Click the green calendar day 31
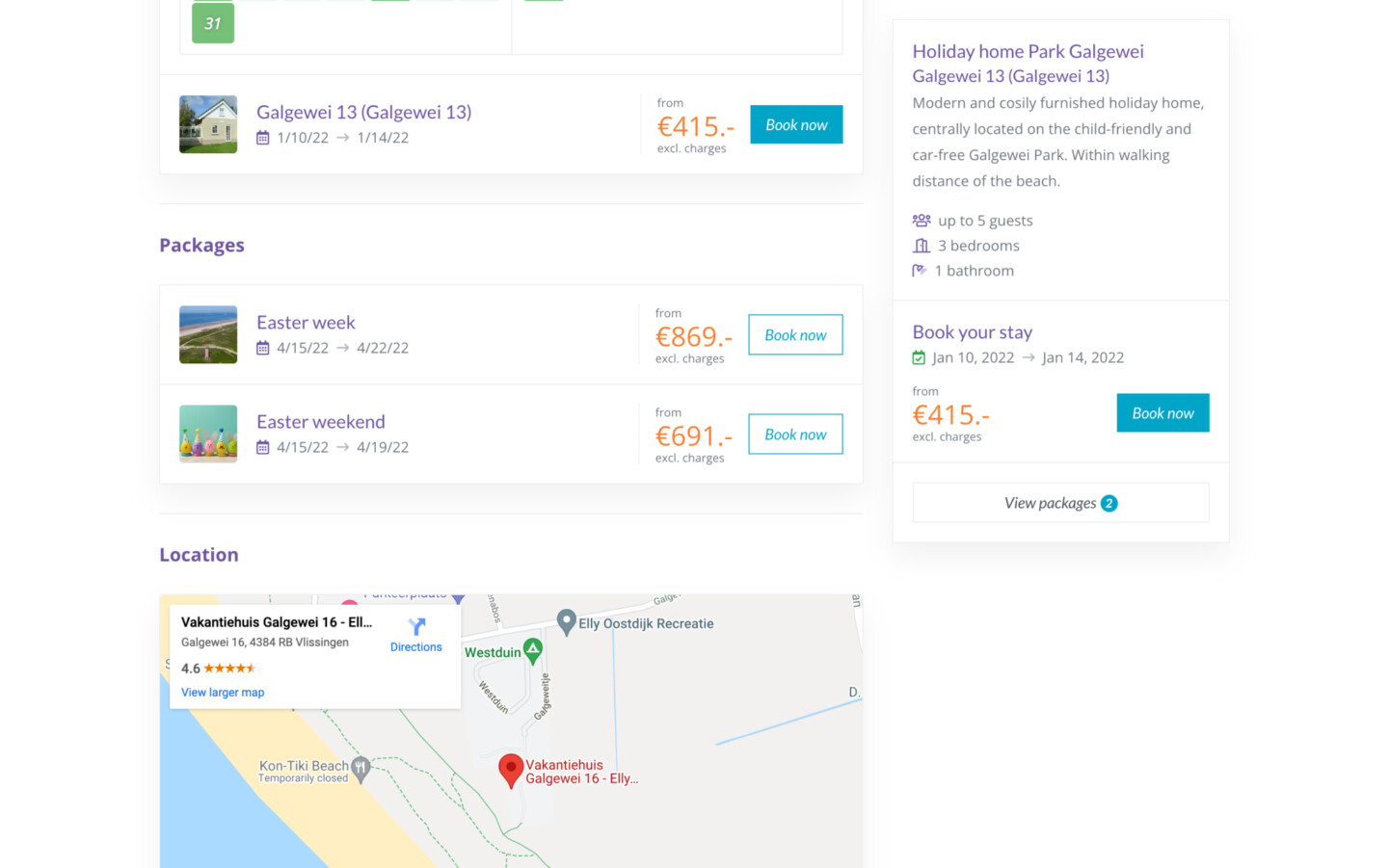 (x=213, y=23)
